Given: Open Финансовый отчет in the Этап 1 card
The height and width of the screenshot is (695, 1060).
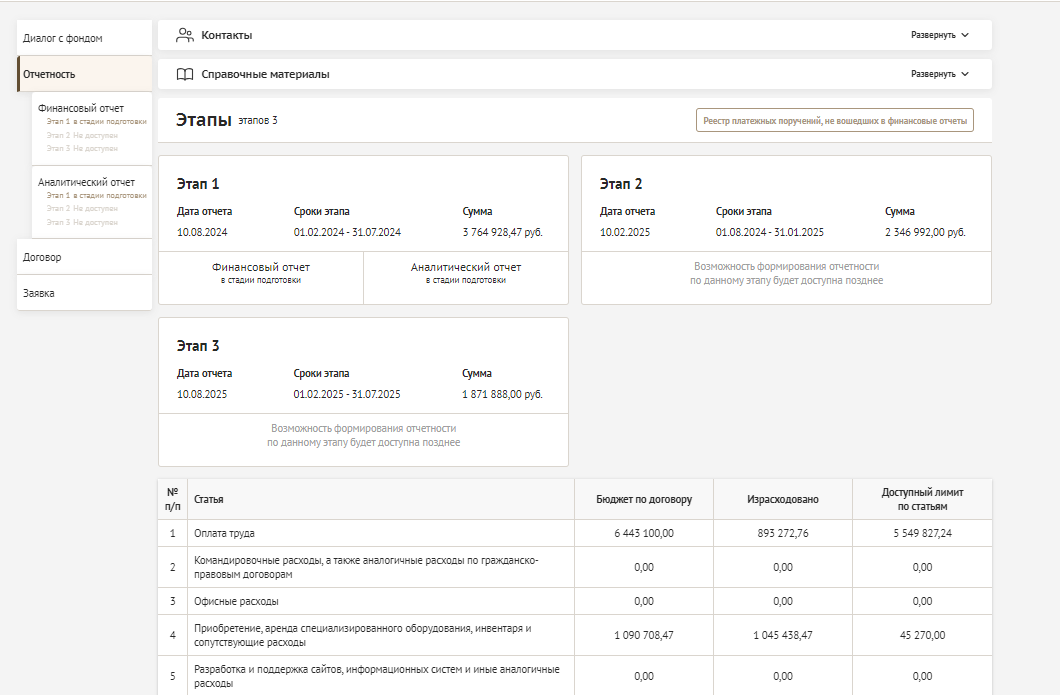Looking at the screenshot, I should pos(261,272).
